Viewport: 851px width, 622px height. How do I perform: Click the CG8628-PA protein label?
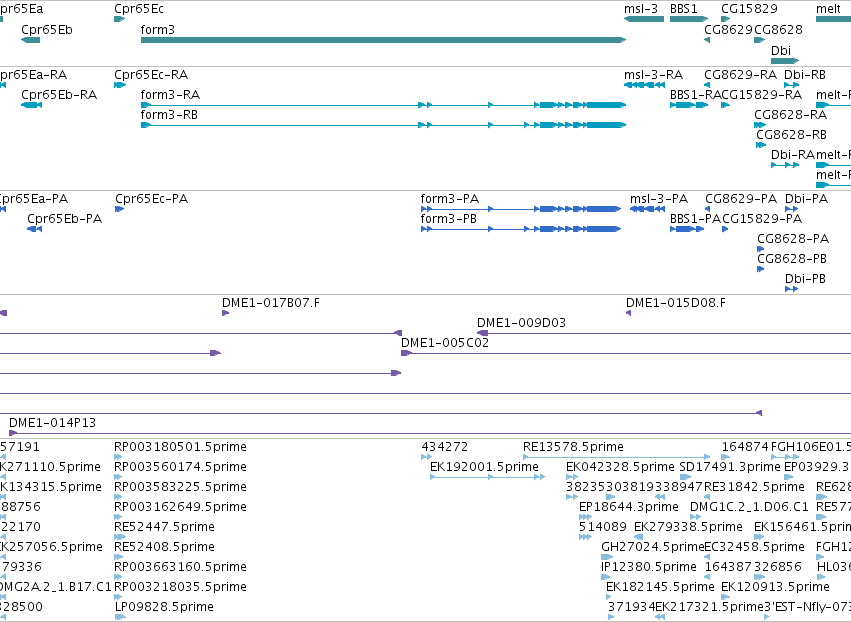tap(793, 239)
